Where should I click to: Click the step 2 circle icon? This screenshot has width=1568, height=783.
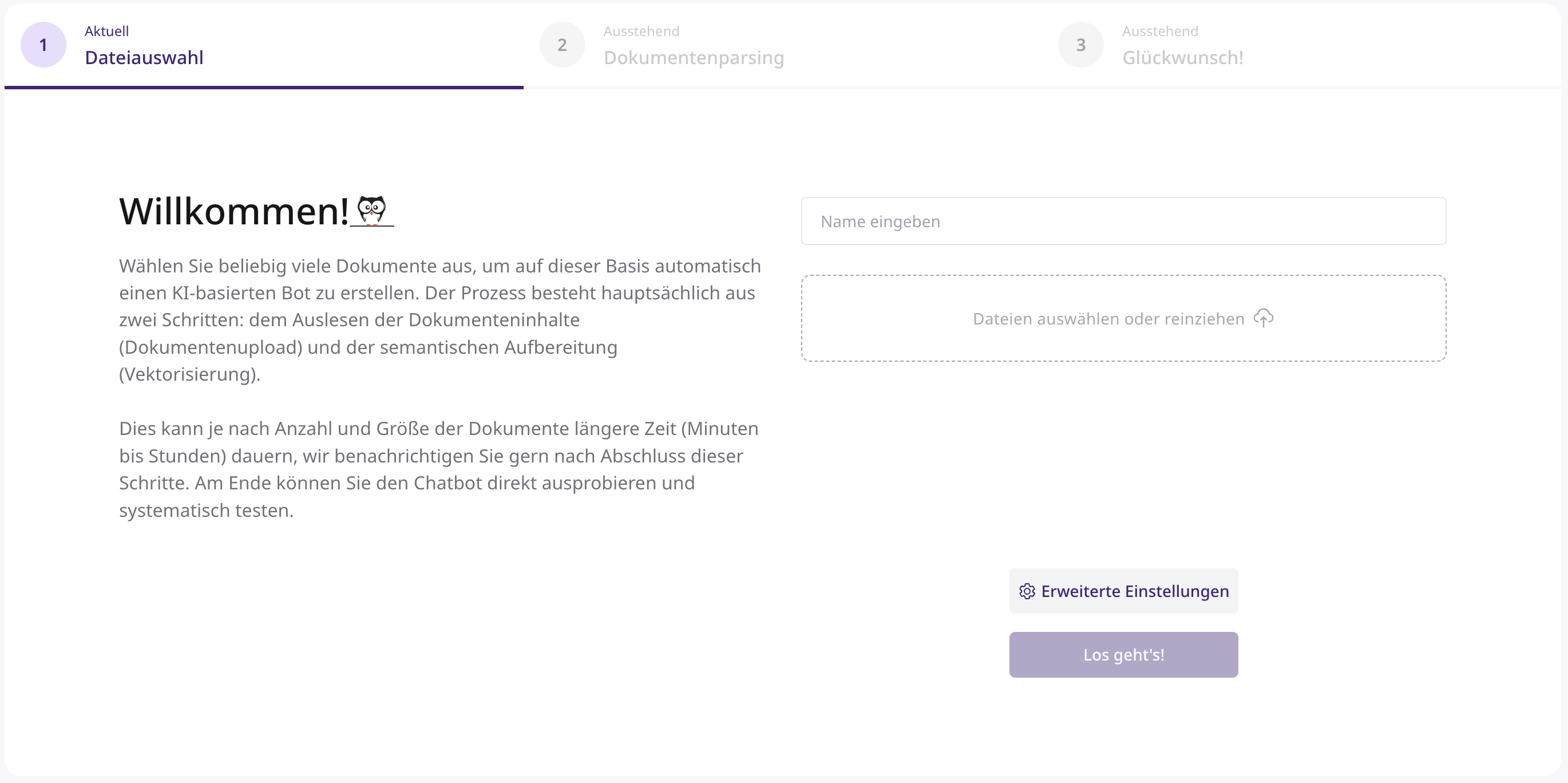(562, 45)
